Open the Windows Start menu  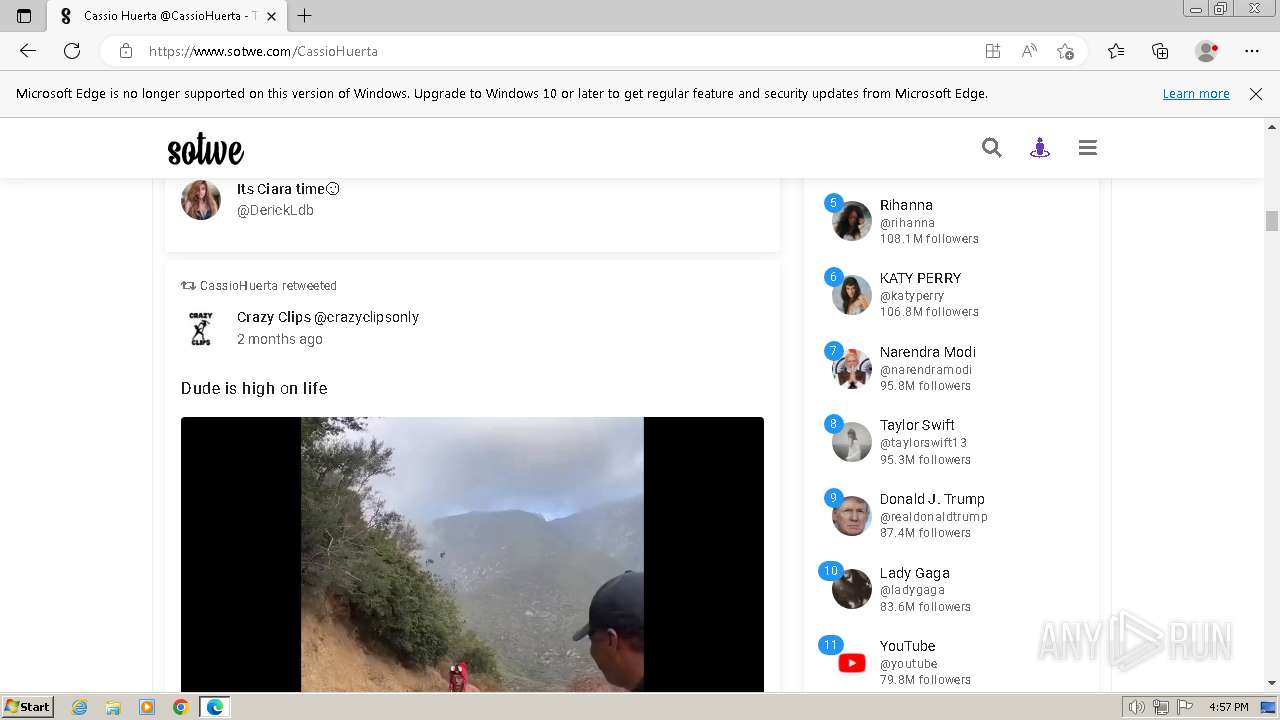(27, 707)
